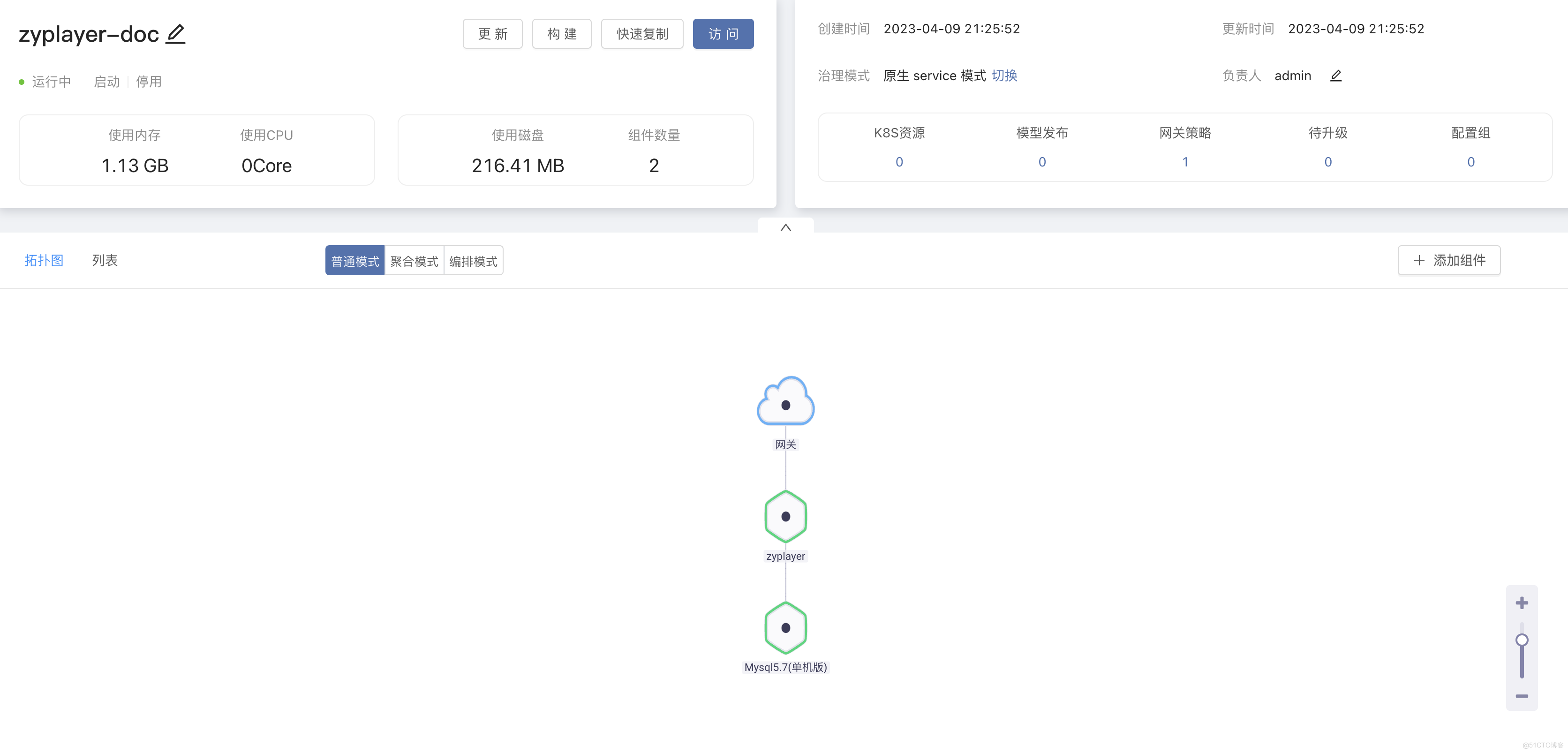Image resolution: width=1568 pixels, height=753 pixels.
Task: Open the 拓扑图 tab
Action: pyautogui.click(x=44, y=261)
